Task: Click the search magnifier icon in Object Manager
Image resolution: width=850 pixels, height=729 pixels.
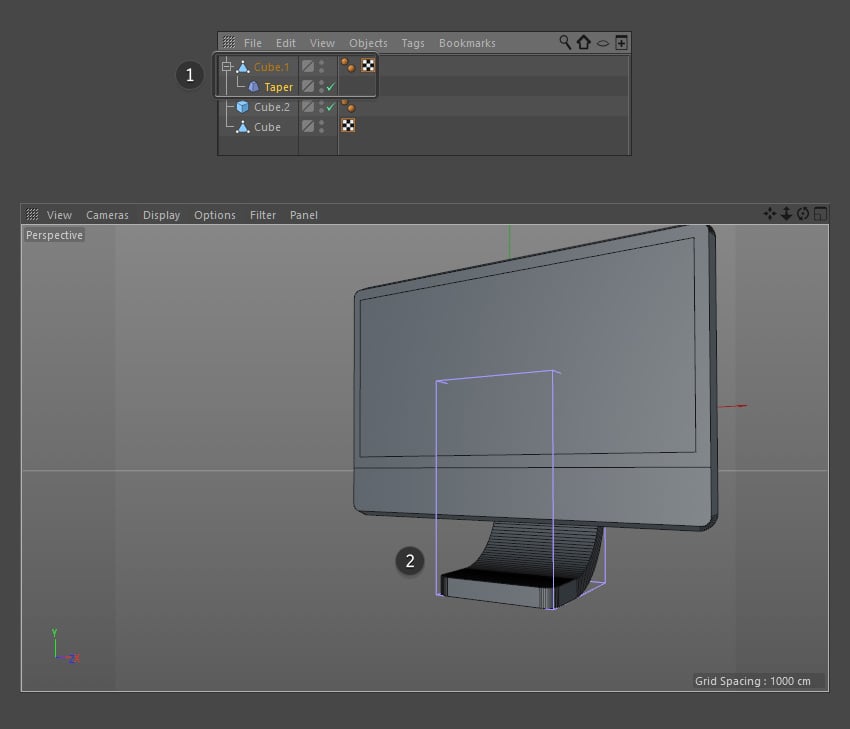Action: click(x=566, y=42)
